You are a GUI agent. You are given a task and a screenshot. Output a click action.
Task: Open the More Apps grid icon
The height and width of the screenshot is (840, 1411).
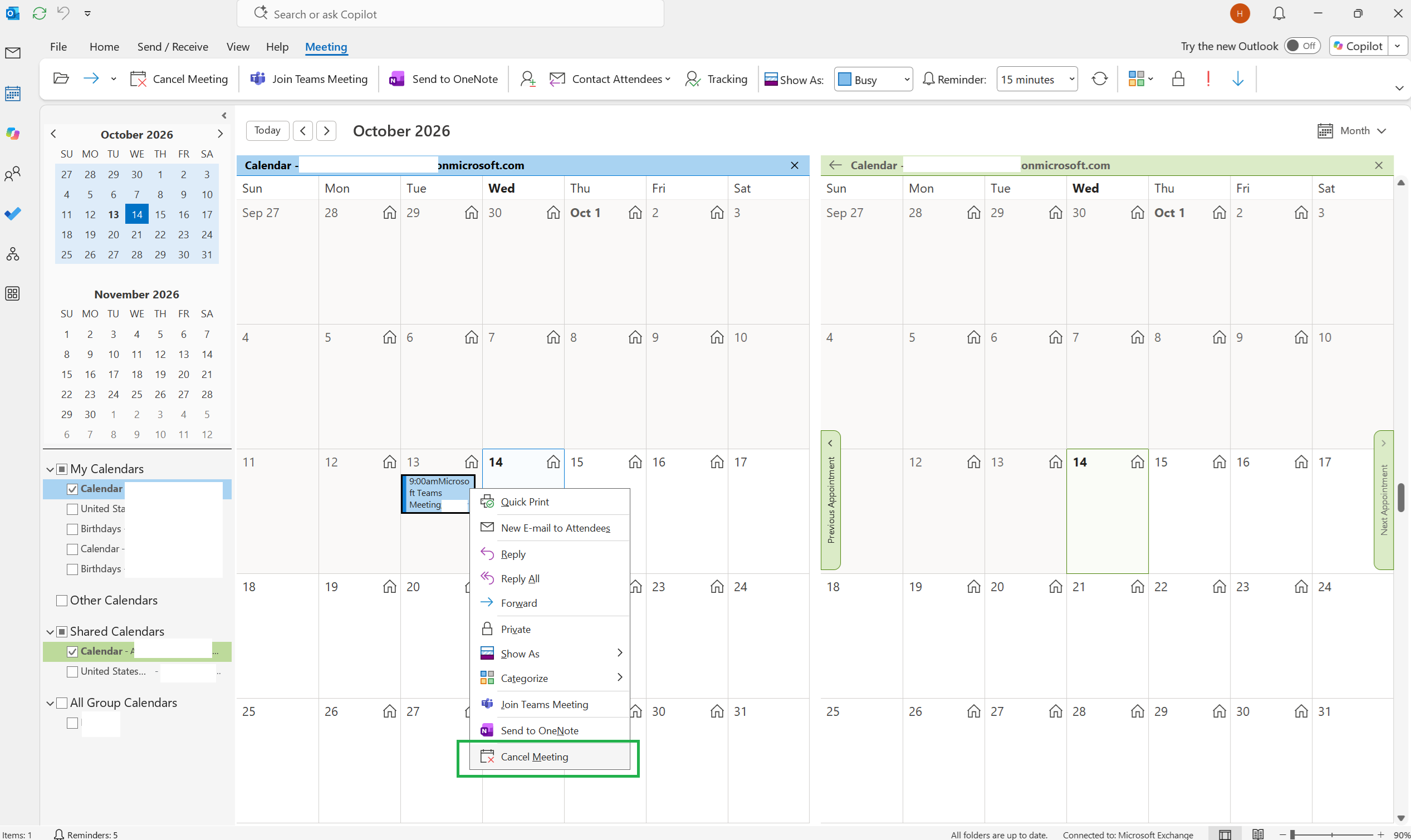(x=12, y=294)
